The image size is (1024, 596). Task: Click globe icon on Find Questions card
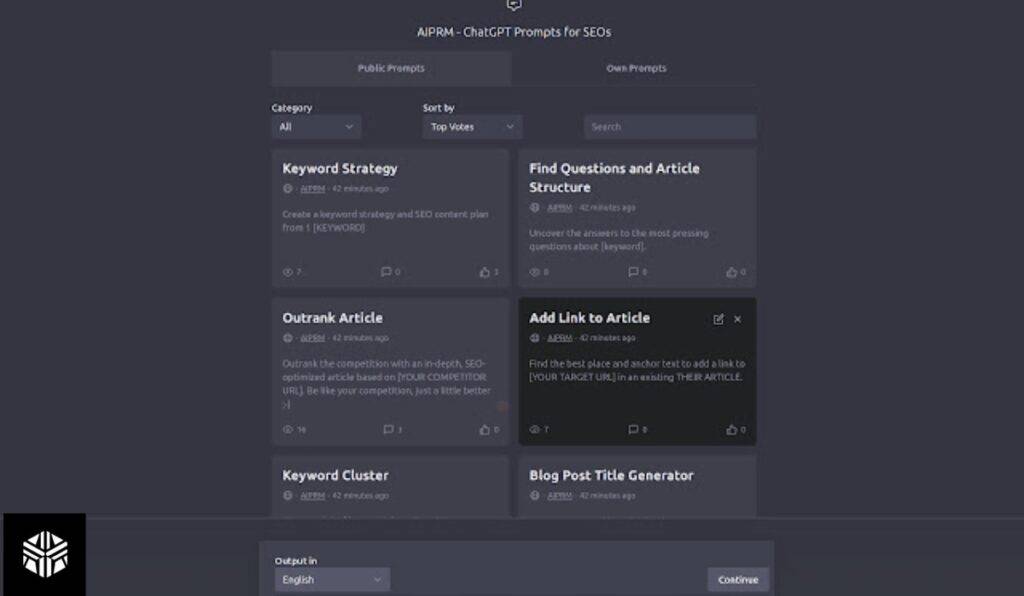pos(534,208)
